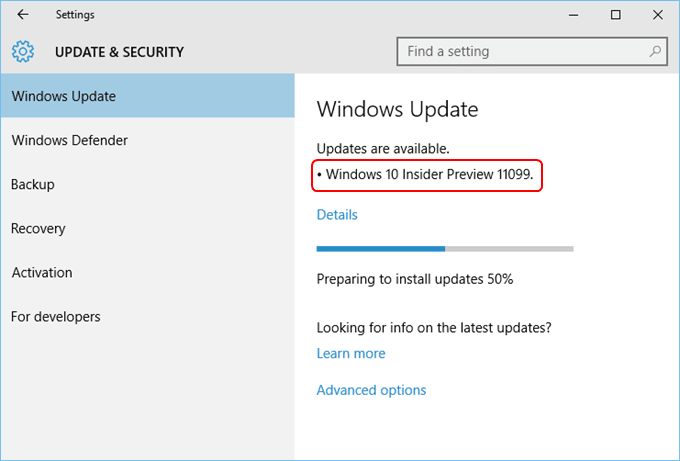
Task: Select the Windows Update section
Action: [147, 96]
